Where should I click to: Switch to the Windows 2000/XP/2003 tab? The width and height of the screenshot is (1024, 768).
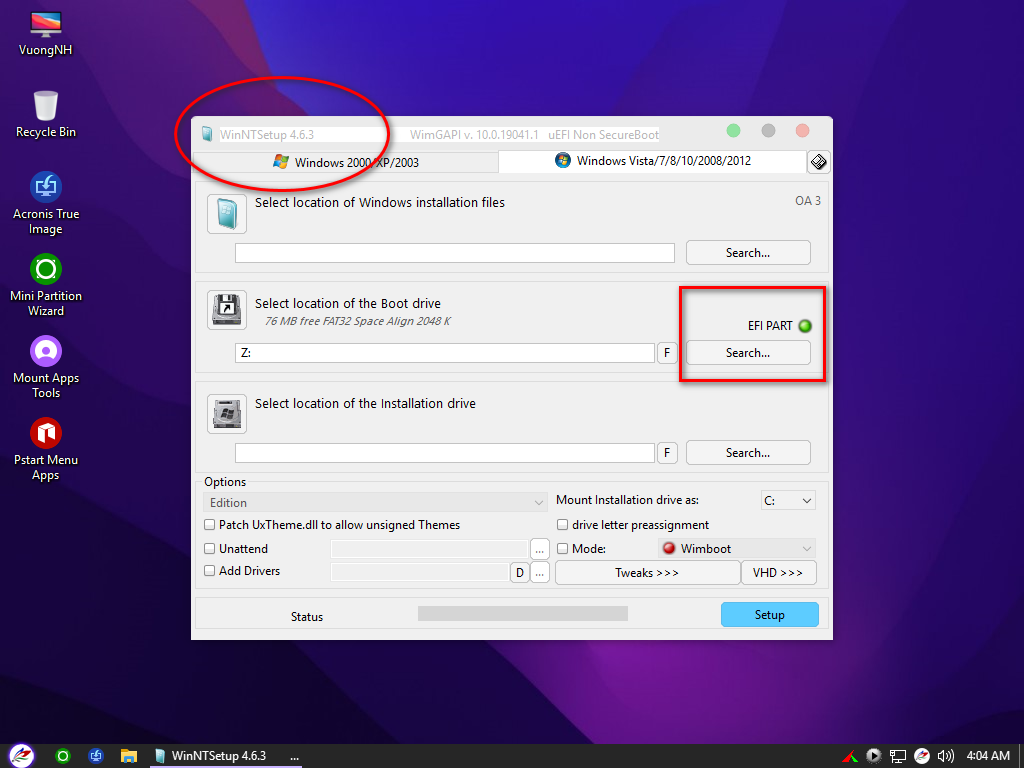click(x=345, y=162)
